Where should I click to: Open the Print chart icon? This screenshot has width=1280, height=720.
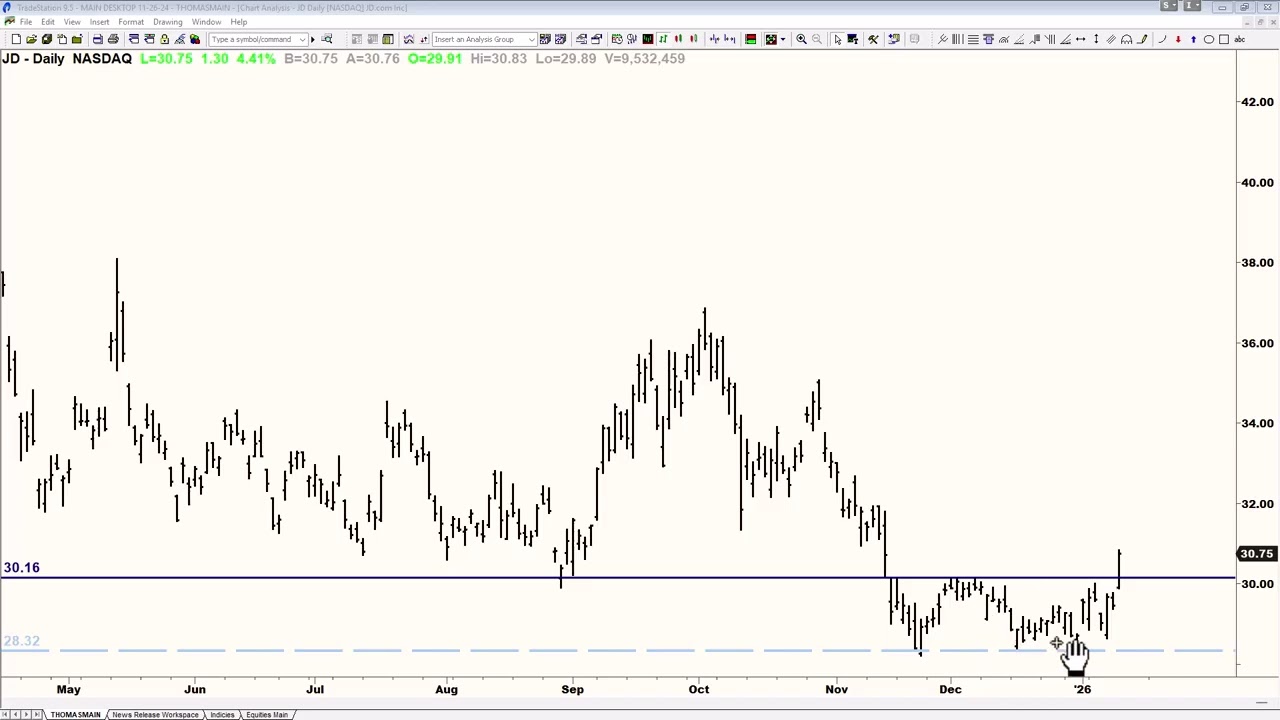[97, 39]
